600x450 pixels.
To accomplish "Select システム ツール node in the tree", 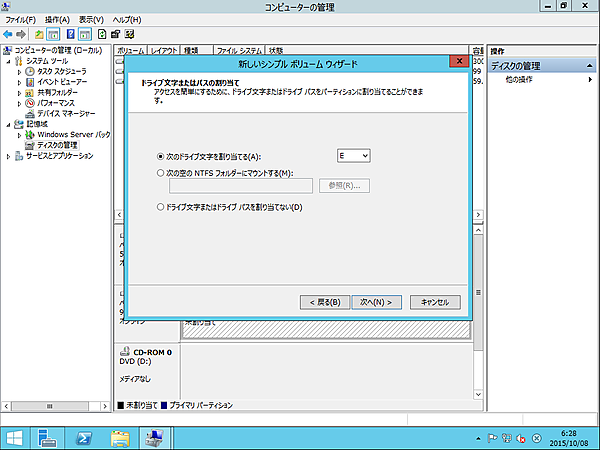I will [x=47, y=61].
